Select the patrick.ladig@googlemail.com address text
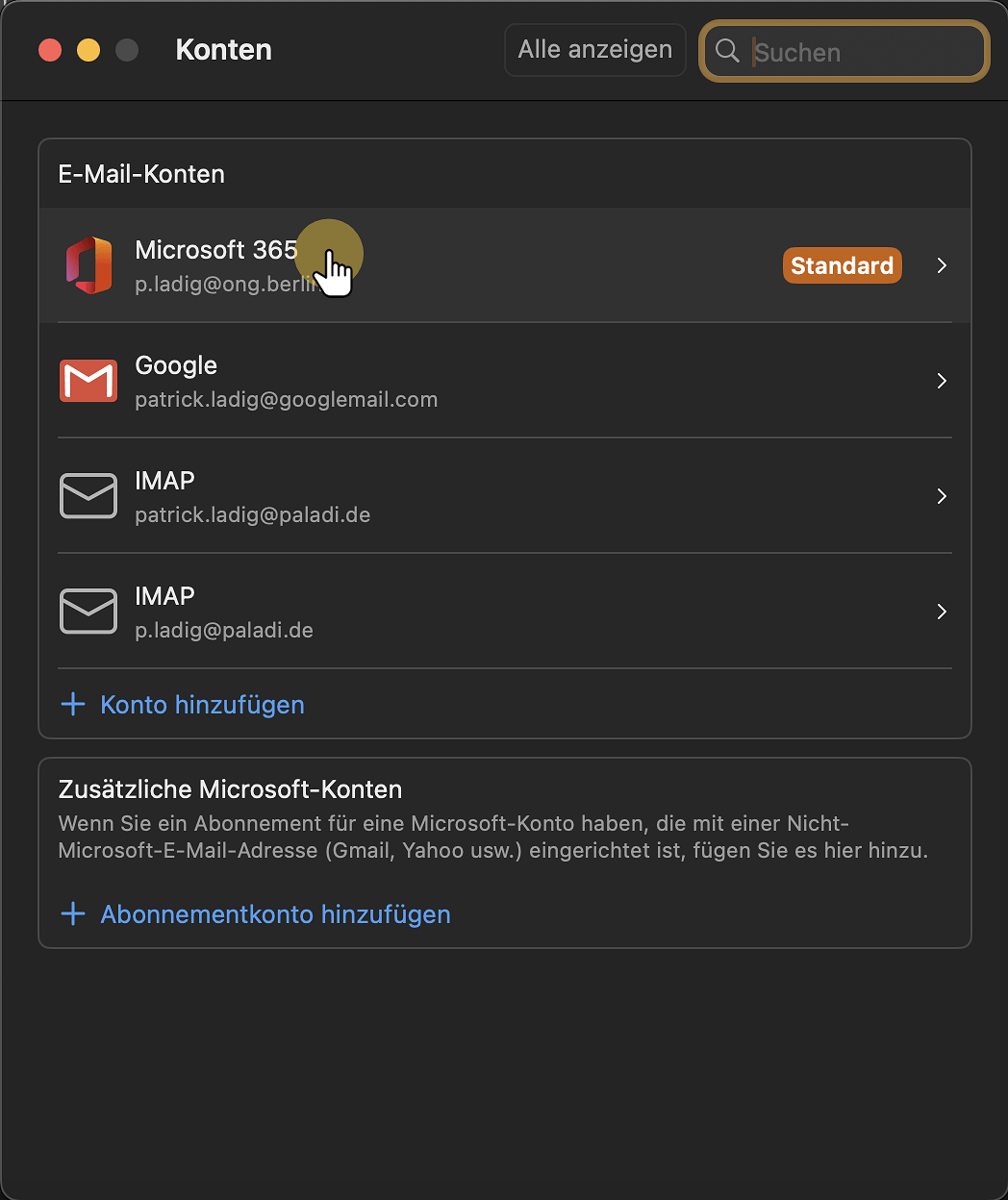This screenshot has width=1008, height=1200. tap(286, 400)
